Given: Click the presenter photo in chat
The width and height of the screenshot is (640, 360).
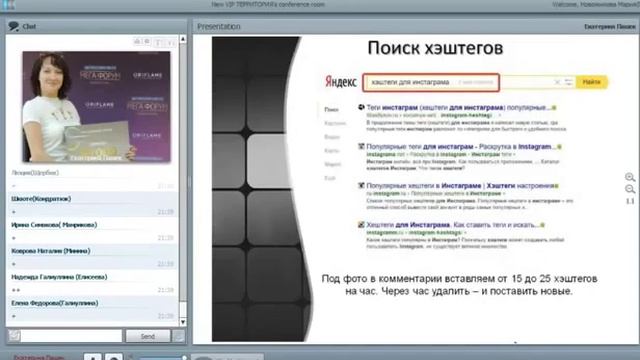Looking at the screenshot, I should [x=96, y=107].
